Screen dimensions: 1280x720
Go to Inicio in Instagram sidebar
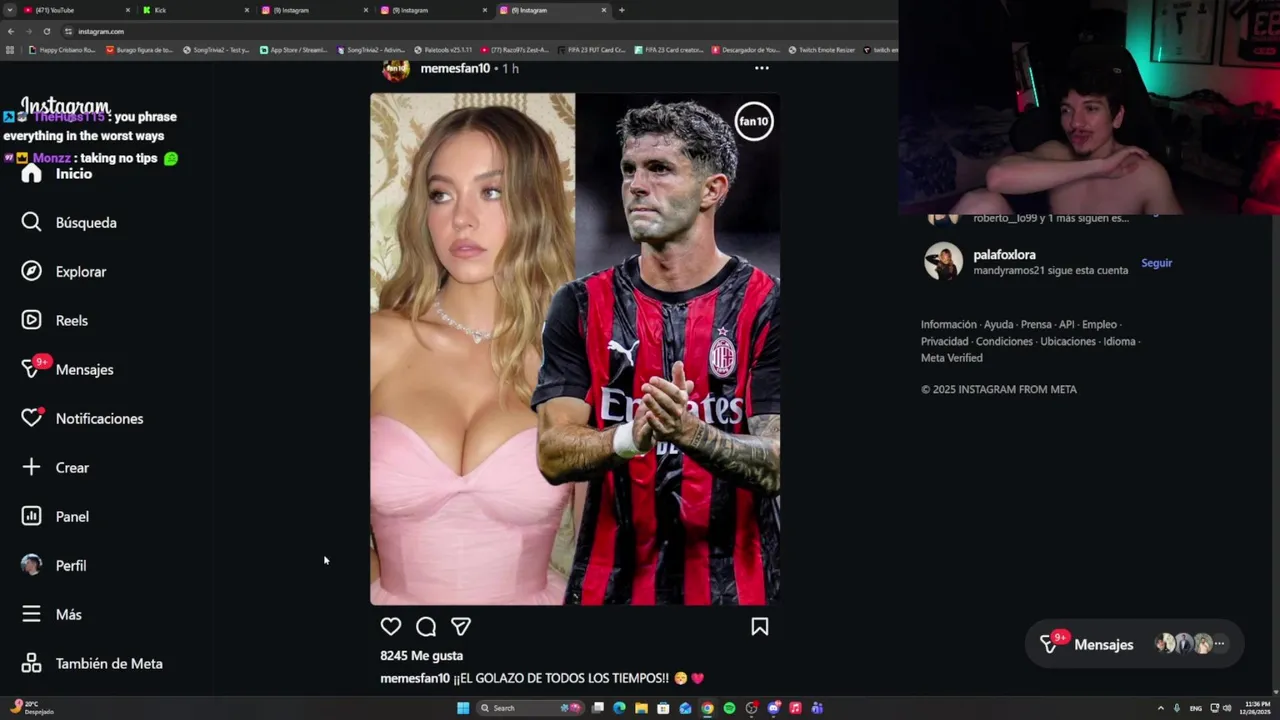pos(58,174)
